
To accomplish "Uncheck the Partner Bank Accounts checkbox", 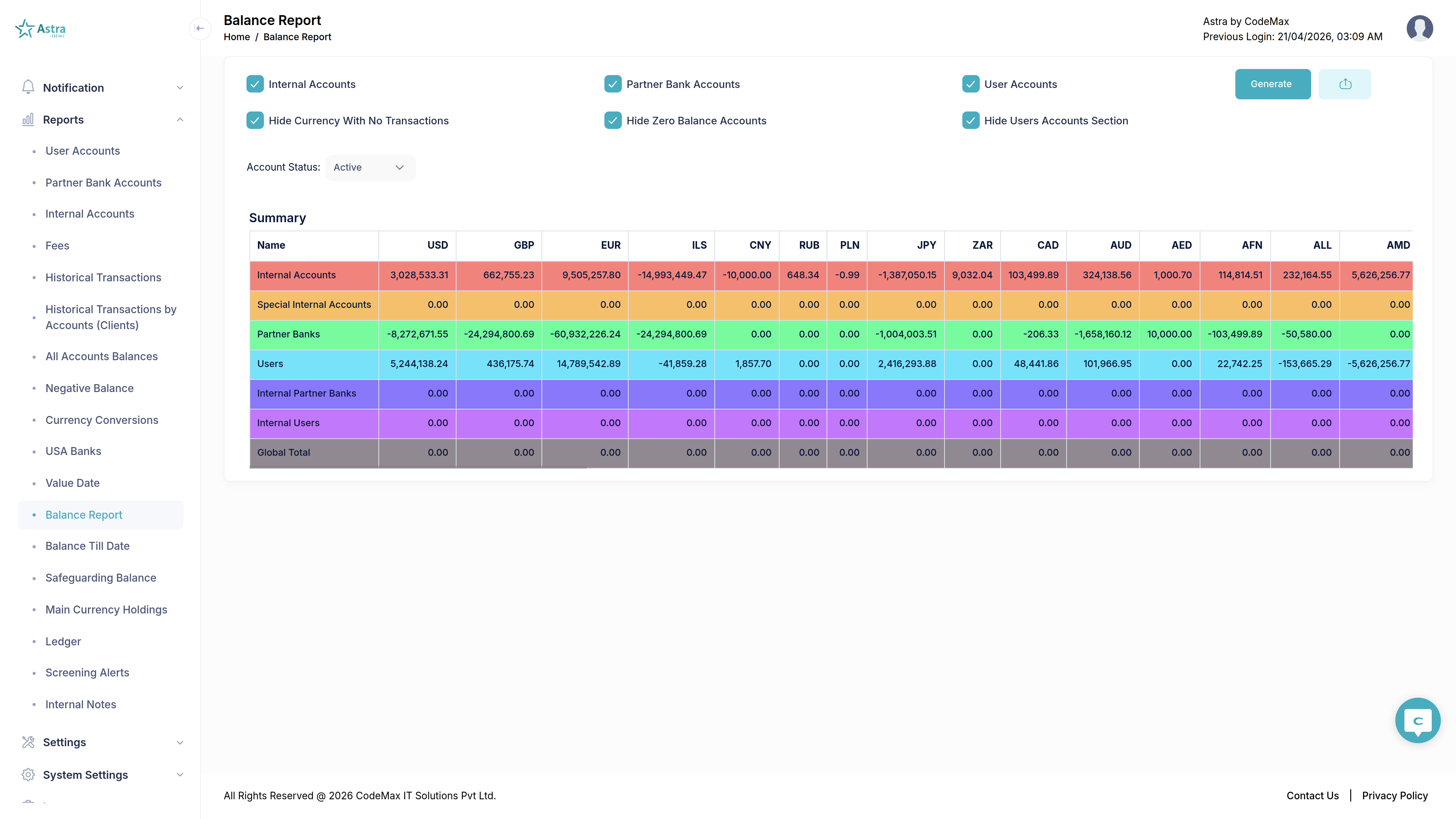I will point(613,84).
